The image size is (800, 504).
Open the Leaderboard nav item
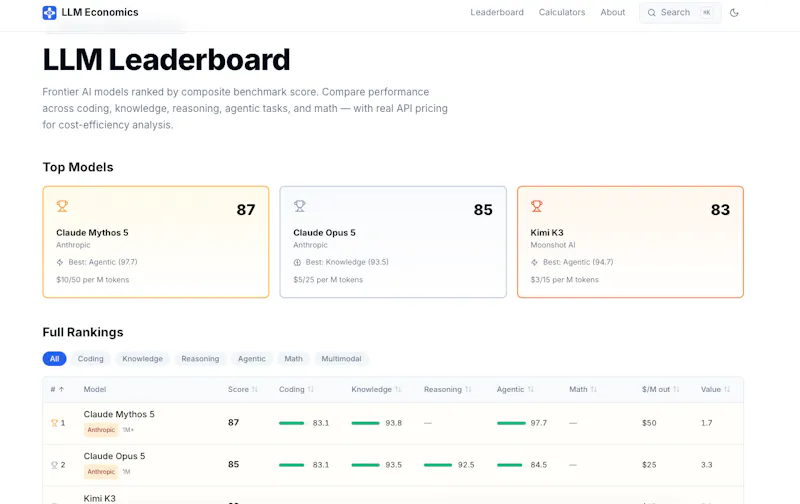pos(497,12)
